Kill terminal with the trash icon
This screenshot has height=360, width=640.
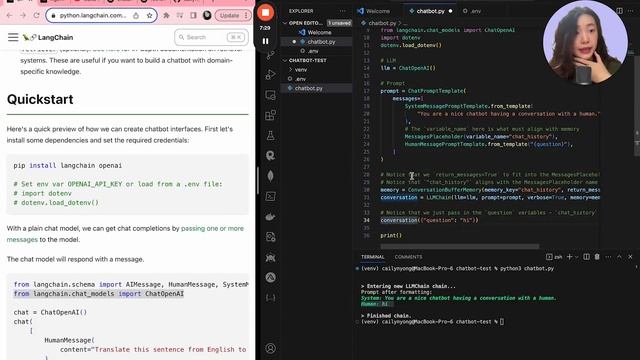[x=597, y=257]
